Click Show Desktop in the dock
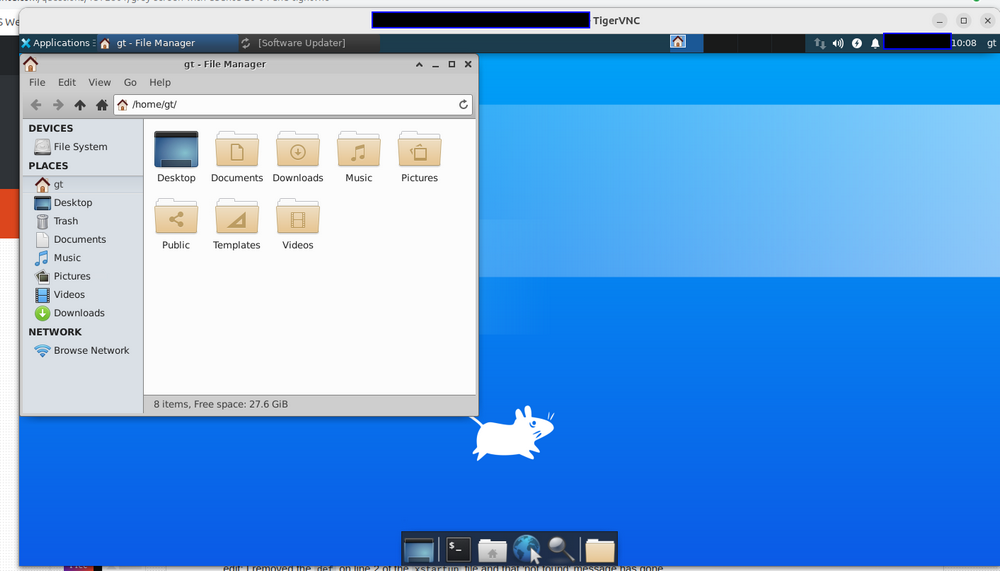Image resolution: width=1000 pixels, height=571 pixels. (x=419, y=550)
